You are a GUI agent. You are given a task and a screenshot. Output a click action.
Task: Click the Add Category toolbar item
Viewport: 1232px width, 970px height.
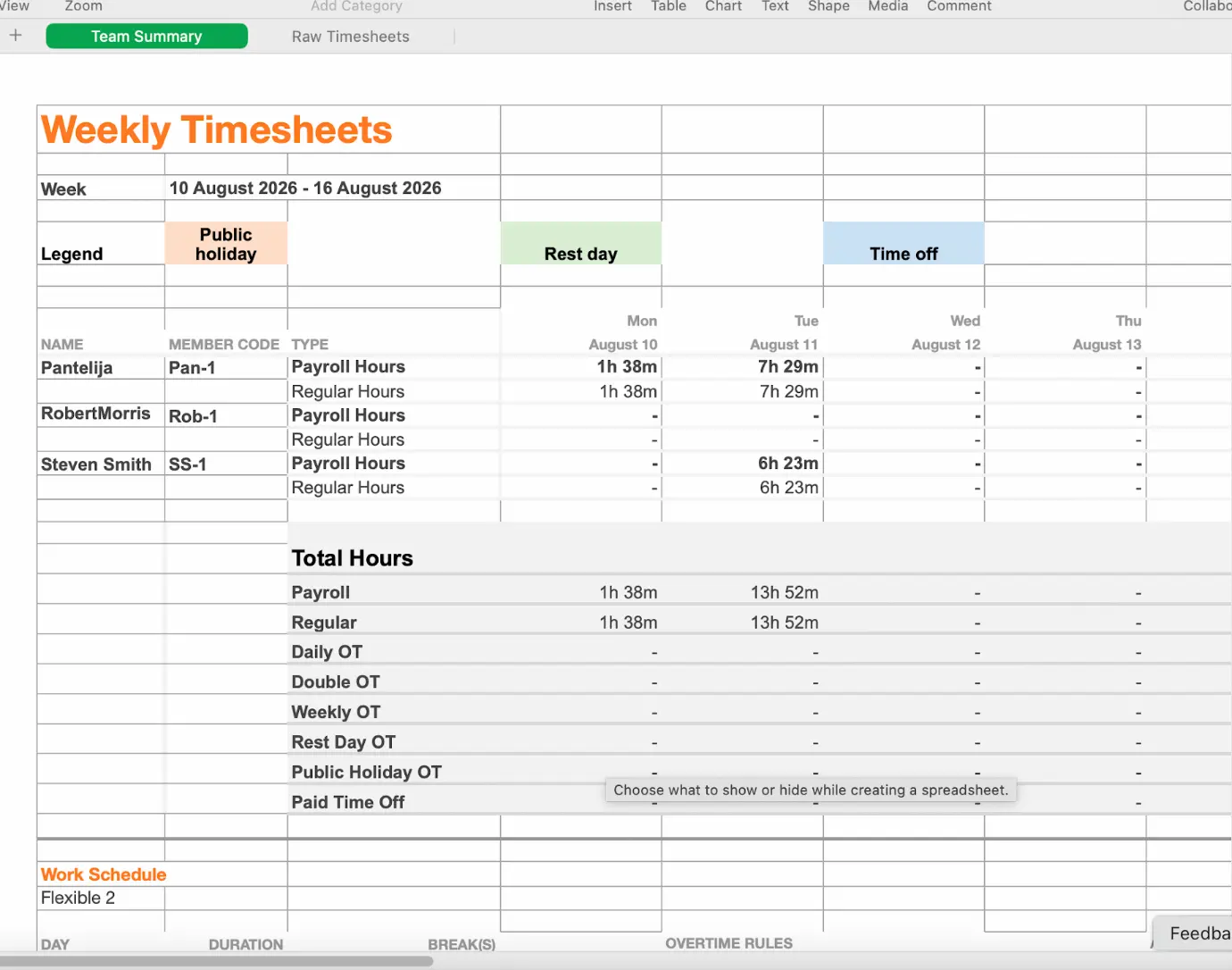pyautogui.click(x=356, y=6)
